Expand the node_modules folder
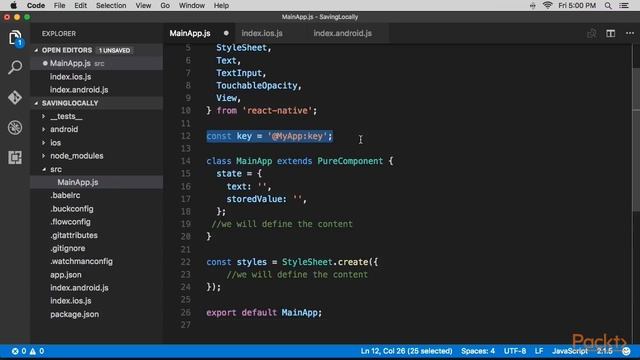The width and height of the screenshot is (640, 360). click(43, 156)
